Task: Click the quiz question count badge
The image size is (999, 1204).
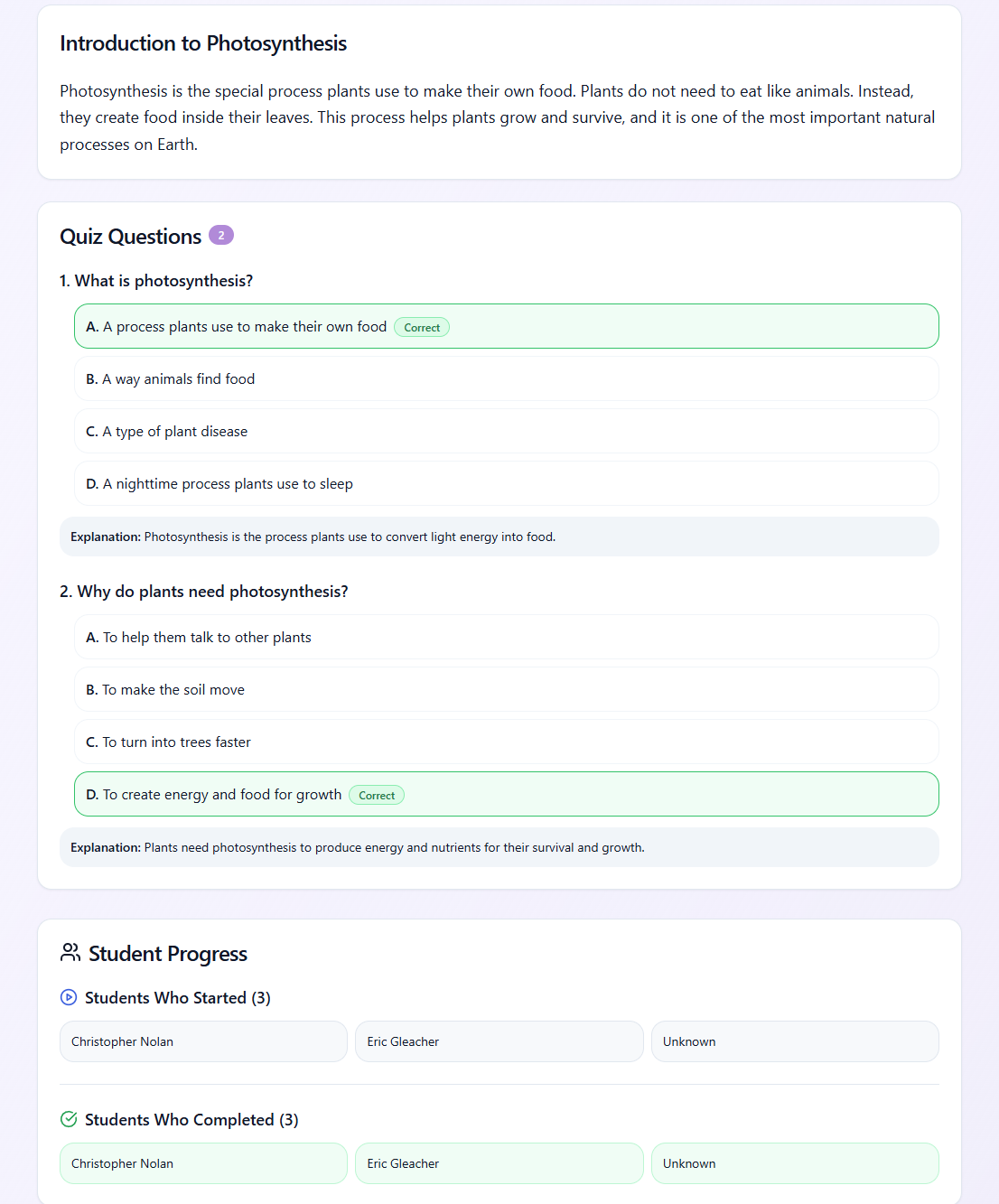Action: [x=221, y=236]
